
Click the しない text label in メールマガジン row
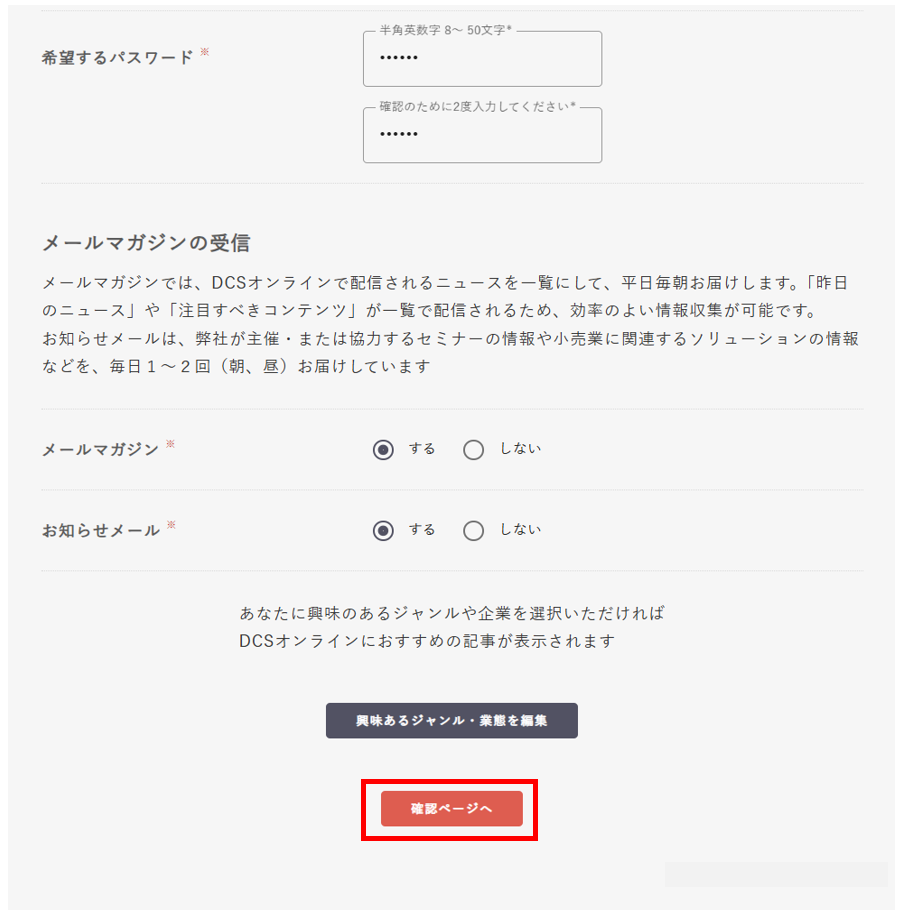(x=520, y=449)
